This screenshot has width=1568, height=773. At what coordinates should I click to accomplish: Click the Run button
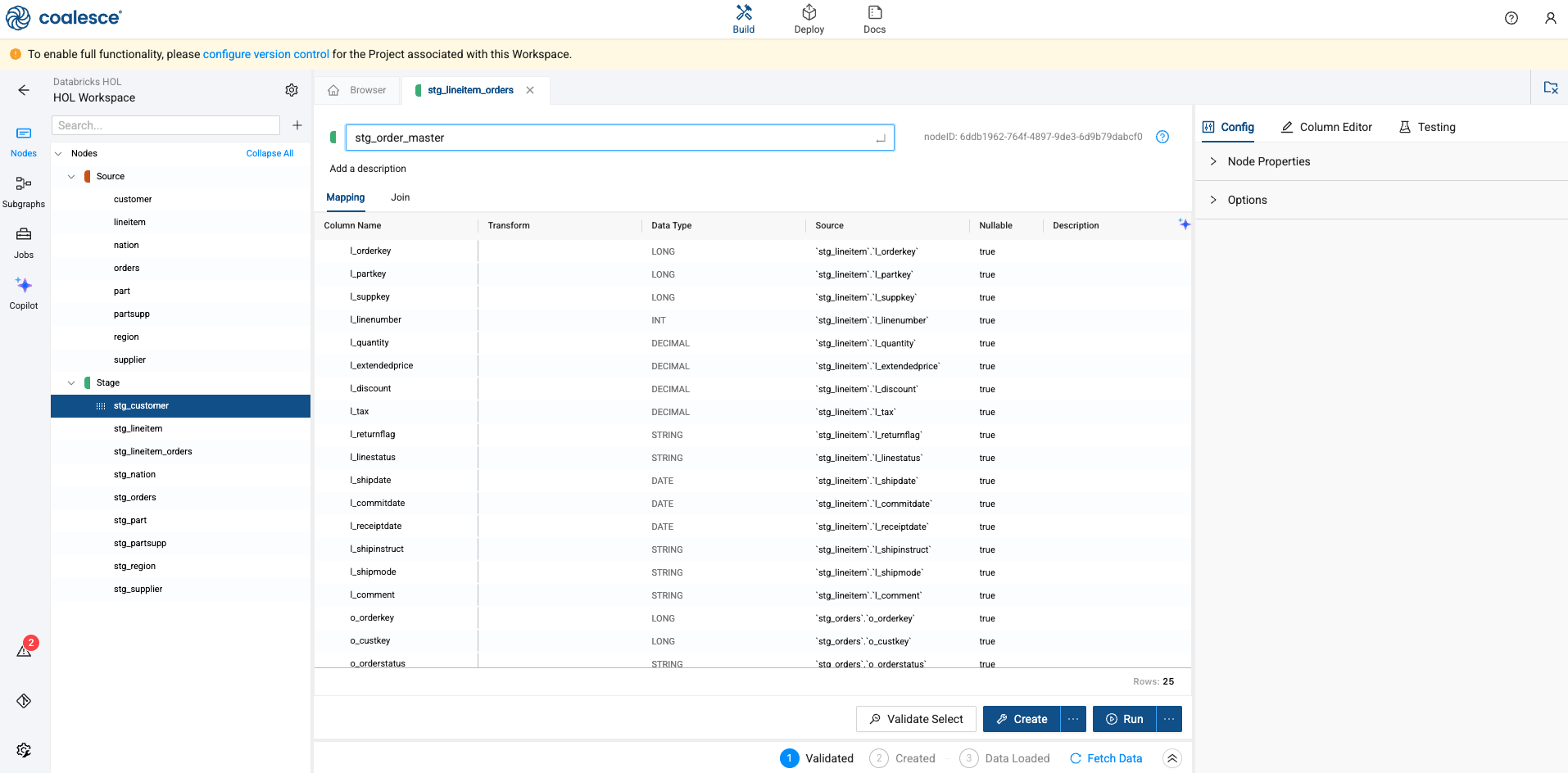(x=1125, y=719)
